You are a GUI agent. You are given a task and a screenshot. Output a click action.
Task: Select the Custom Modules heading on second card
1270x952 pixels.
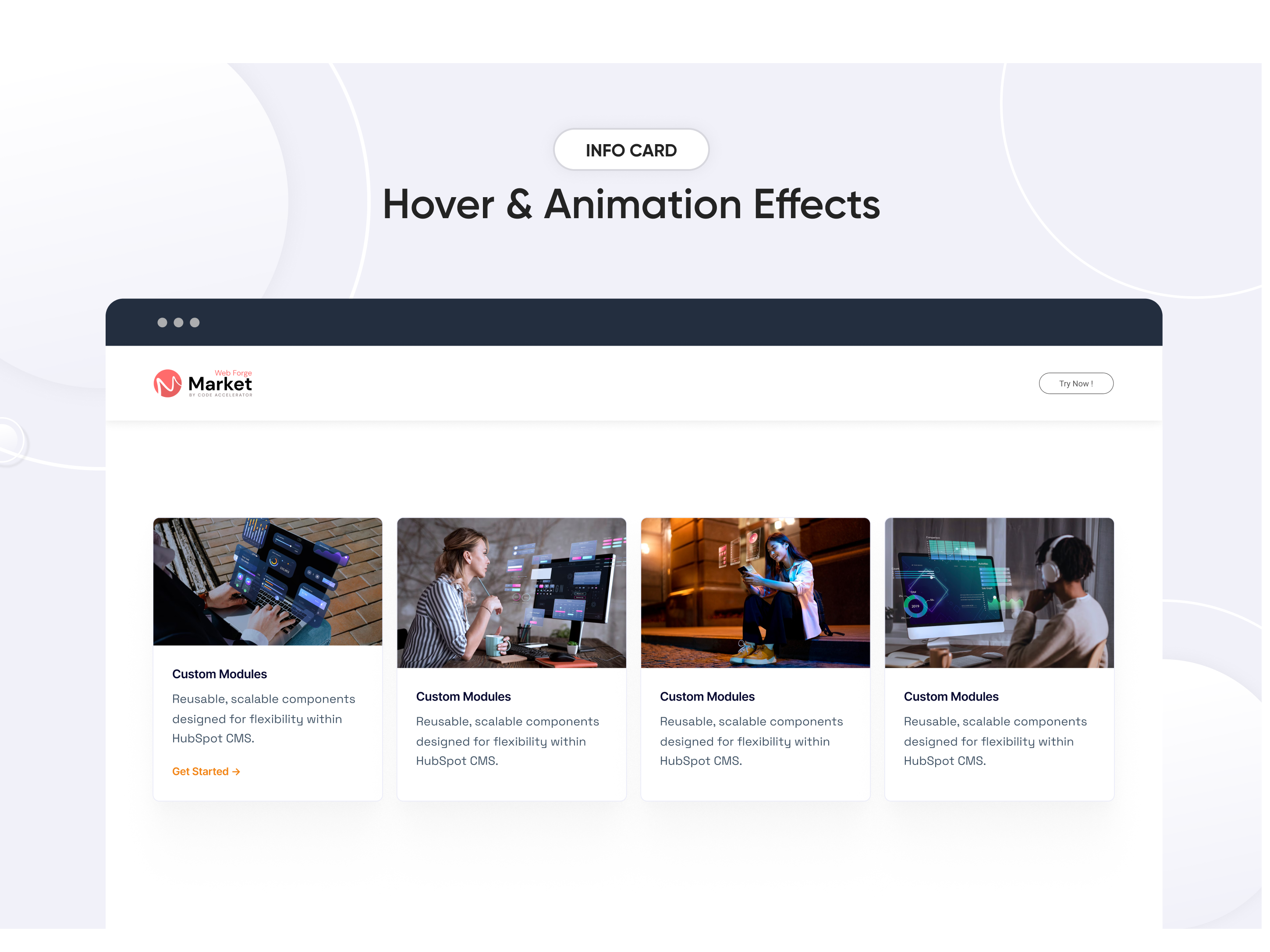pos(463,697)
